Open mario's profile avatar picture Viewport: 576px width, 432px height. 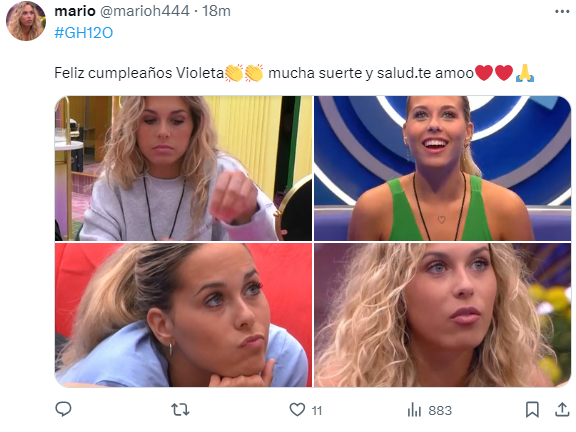[26, 21]
